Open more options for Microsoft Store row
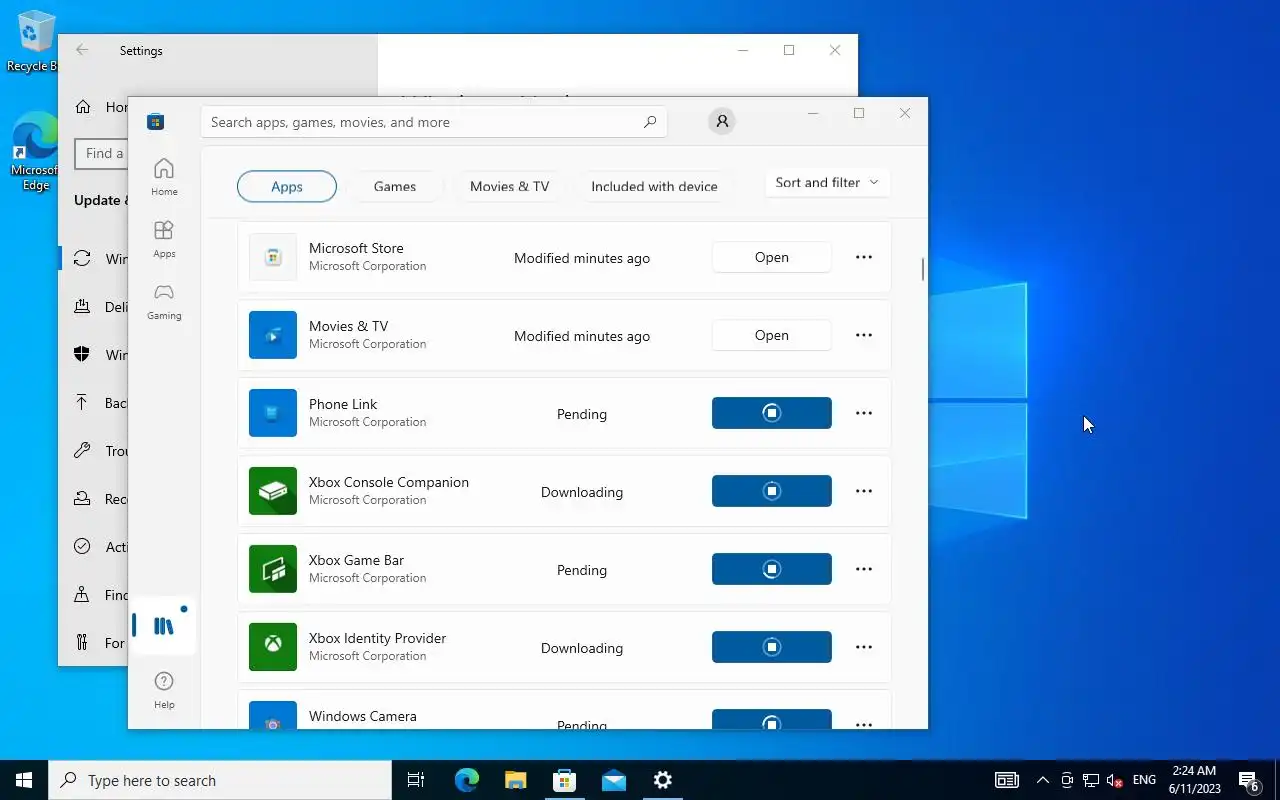Screen dimensions: 1280x800 point(864,257)
